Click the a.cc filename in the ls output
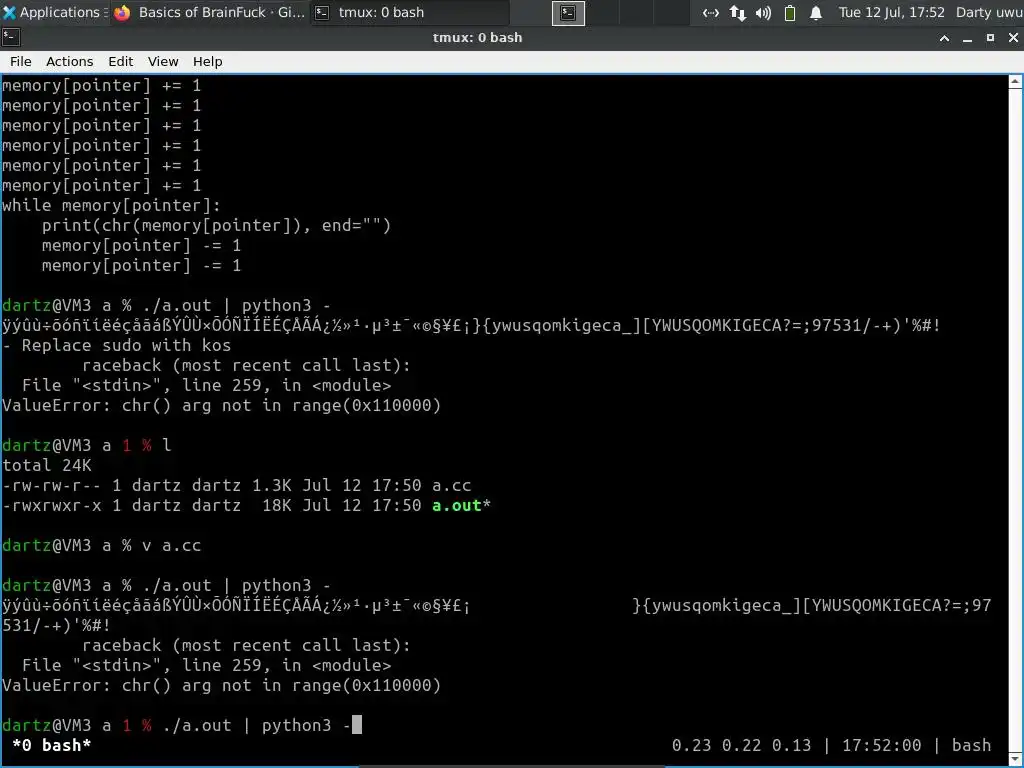The width and height of the screenshot is (1024, 768). click(x=451, y=485)
